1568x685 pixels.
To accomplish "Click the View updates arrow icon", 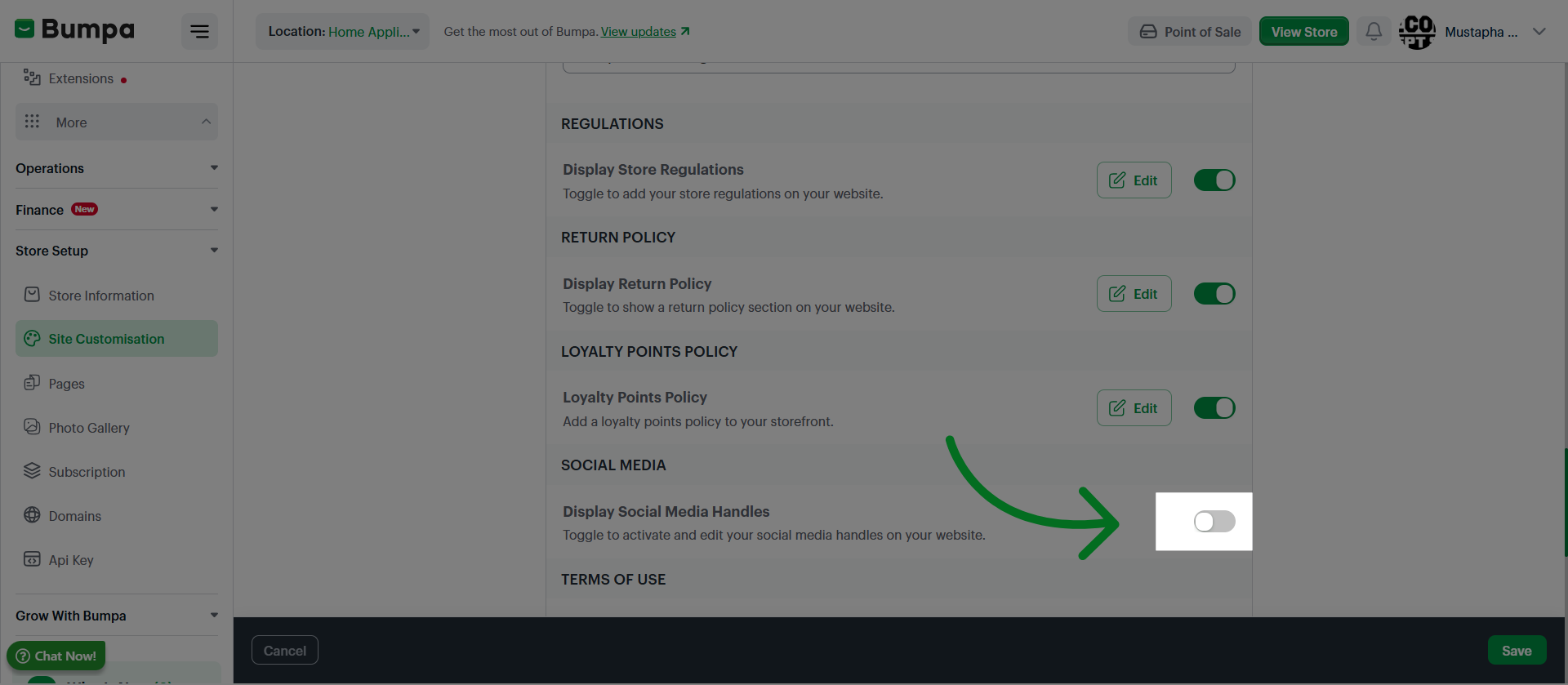I will [685, 31].
